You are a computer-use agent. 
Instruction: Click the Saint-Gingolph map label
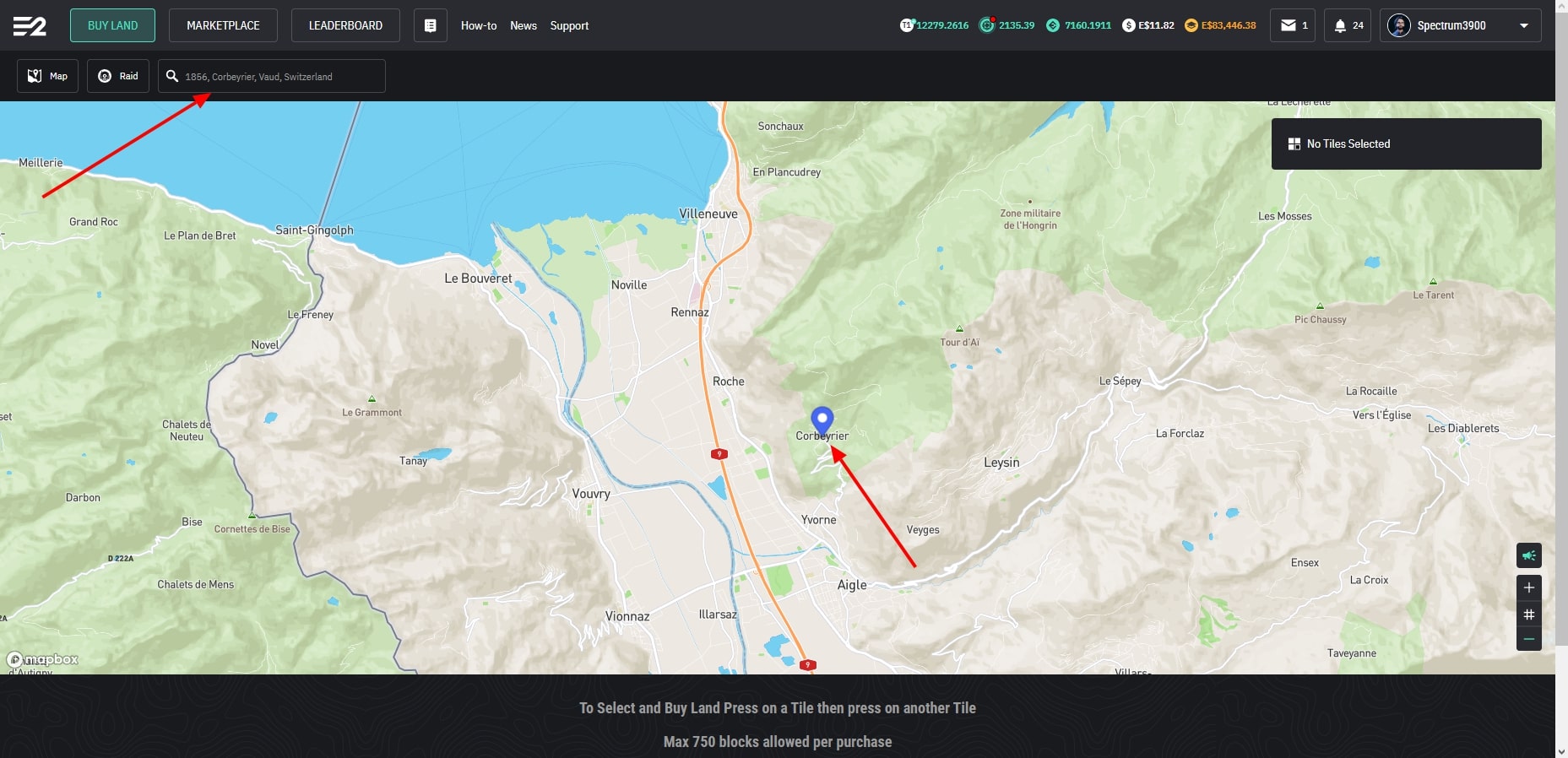[x=314, y=230]
